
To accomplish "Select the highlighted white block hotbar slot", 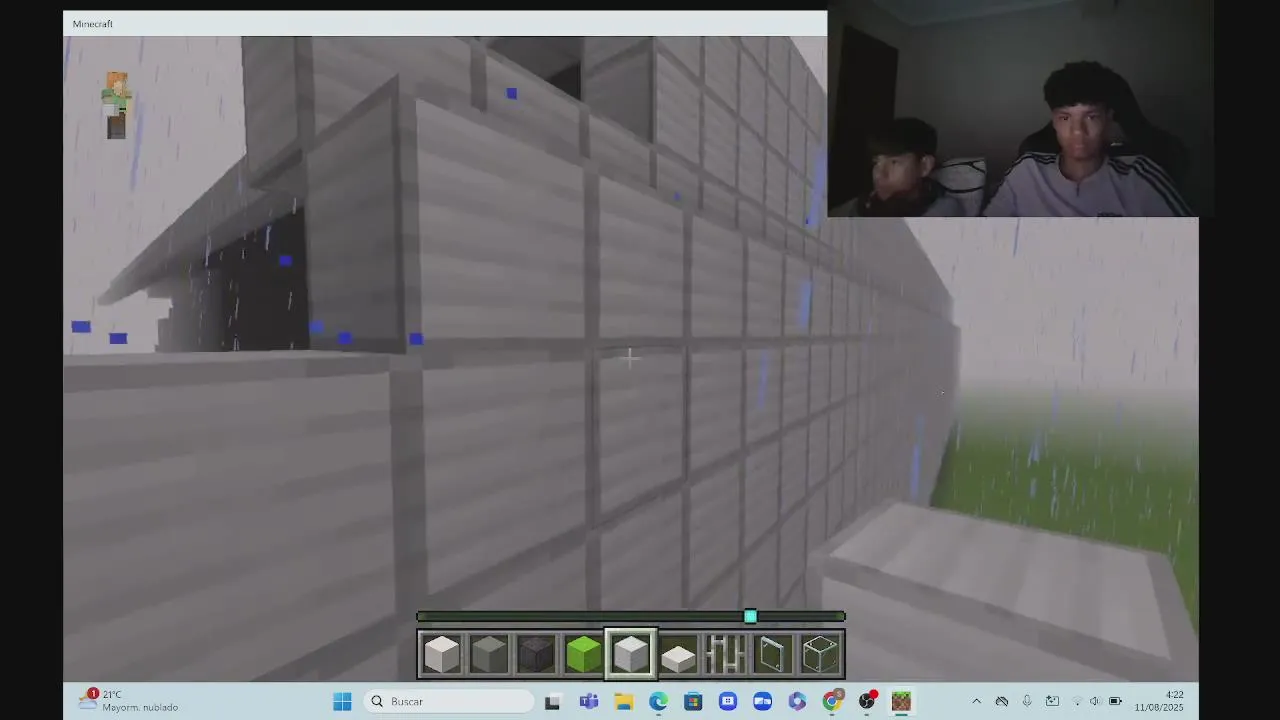I will (x=631, y=655).
